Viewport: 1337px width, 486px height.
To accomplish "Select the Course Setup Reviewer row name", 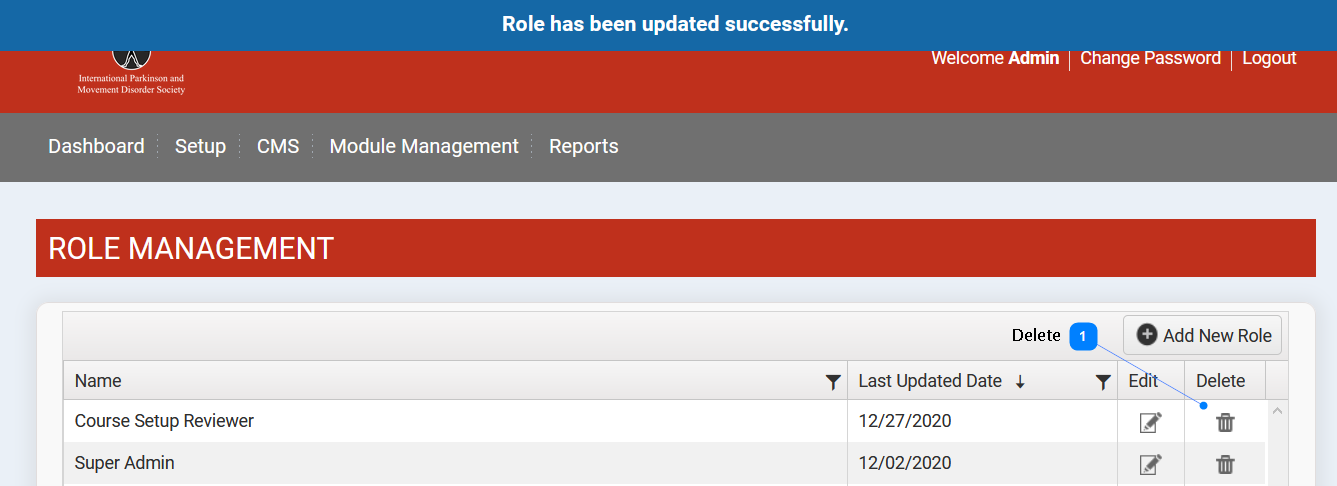I will pos(164,421).
